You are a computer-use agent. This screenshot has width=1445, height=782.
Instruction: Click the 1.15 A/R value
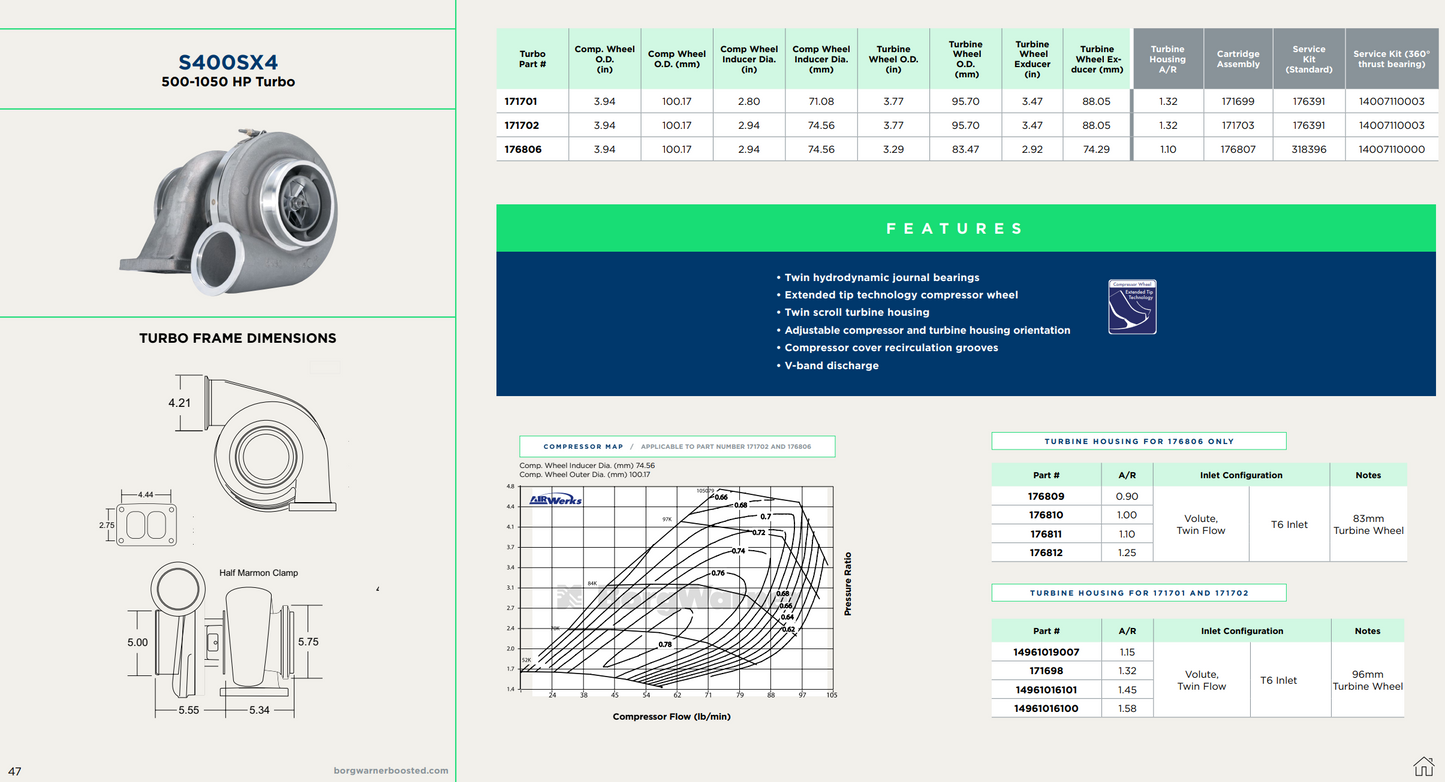(1127, 652)
